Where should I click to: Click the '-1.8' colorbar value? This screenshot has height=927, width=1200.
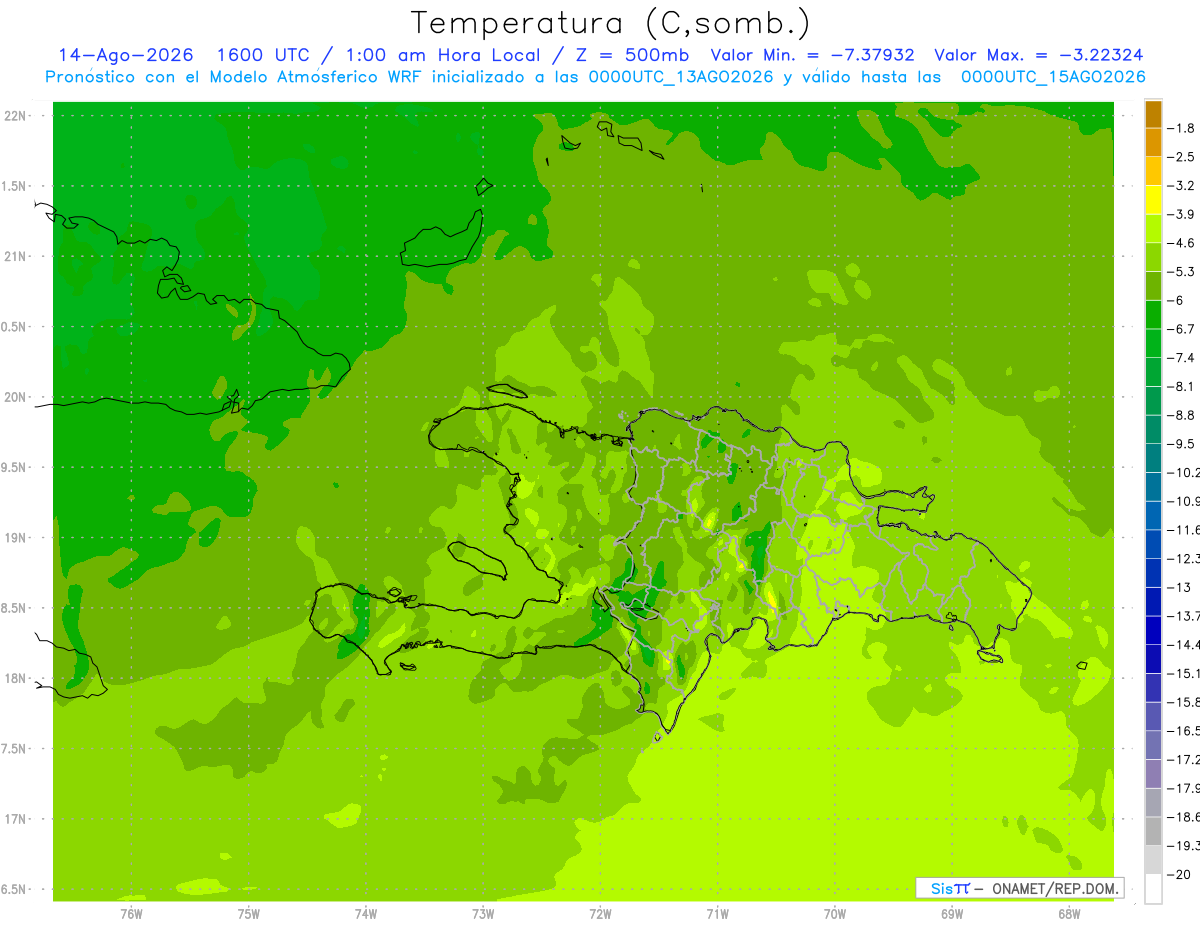click(1181, 128)
